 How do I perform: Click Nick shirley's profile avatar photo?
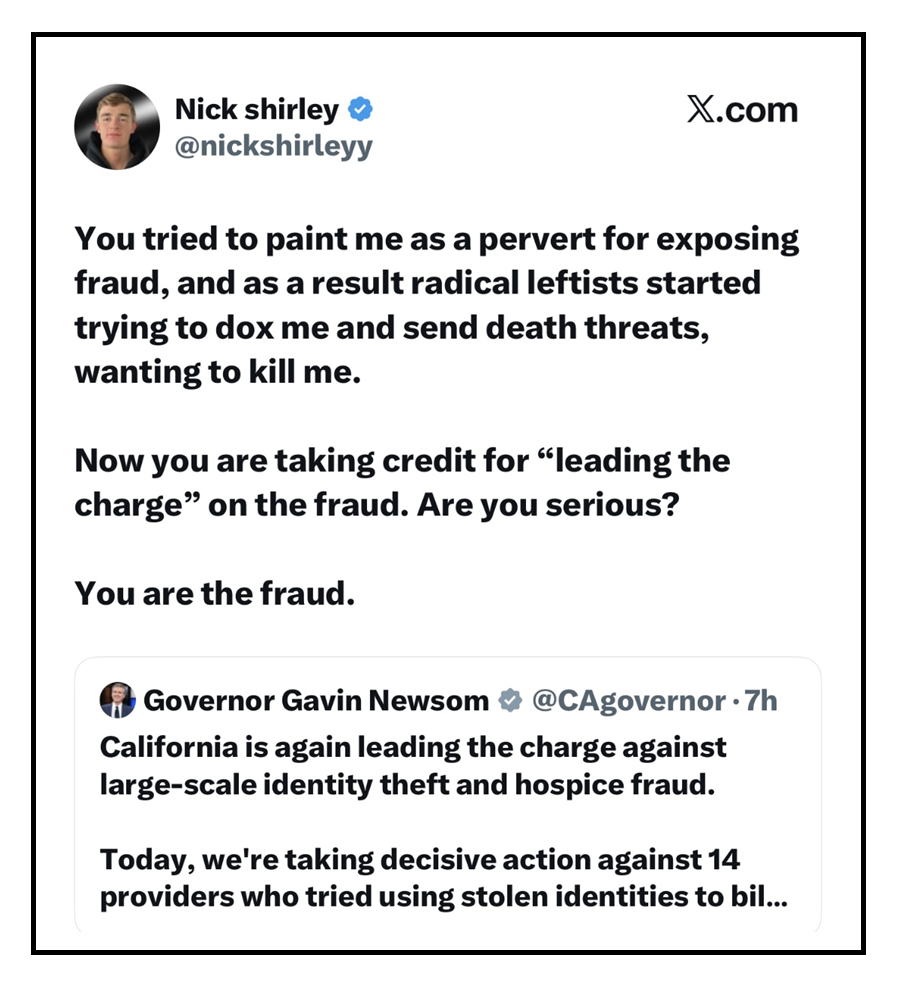pos(117,126)
